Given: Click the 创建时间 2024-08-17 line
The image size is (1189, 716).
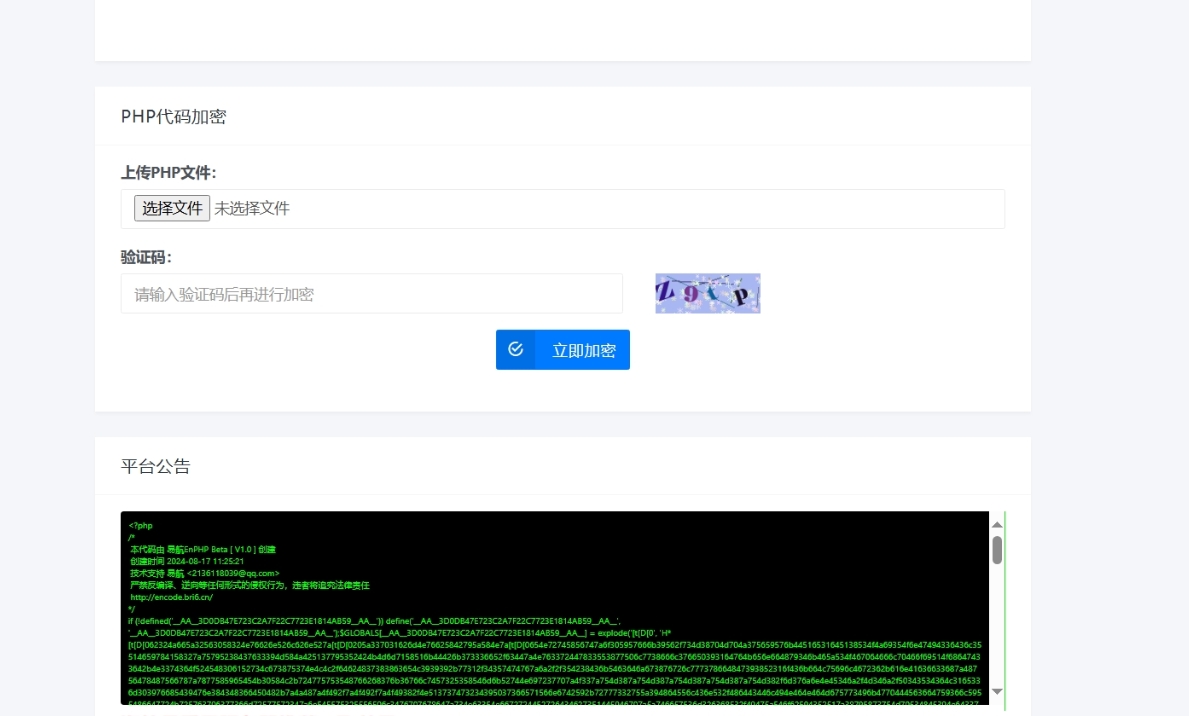Looking at the screenshot, I should click(x=187, y=561).
